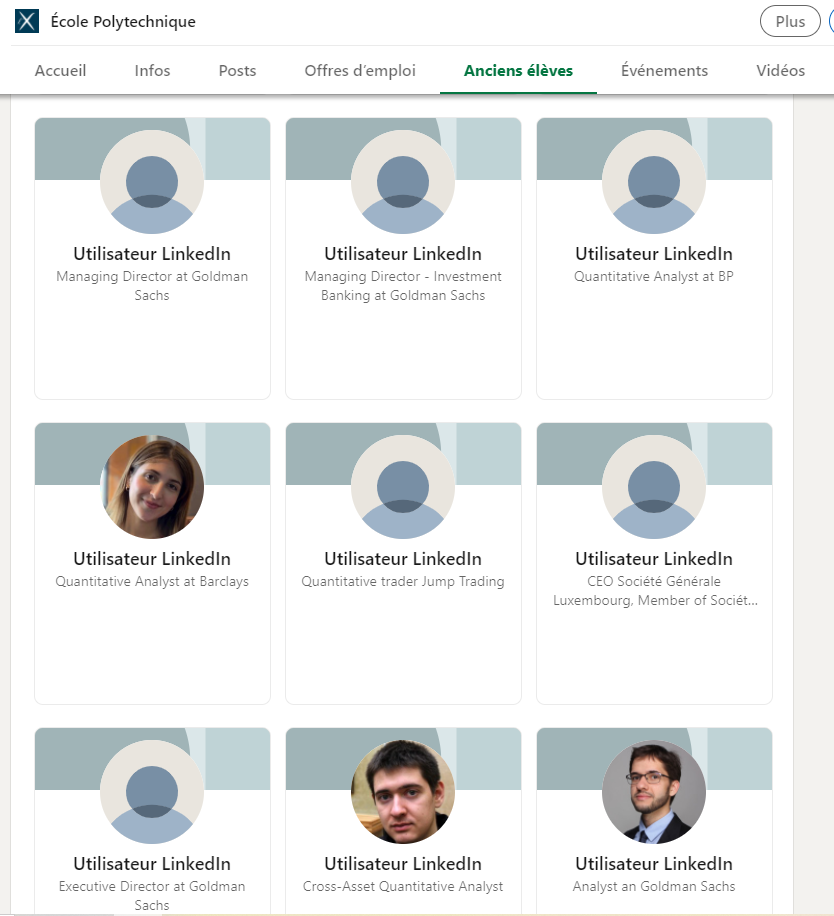The image size is (834, 916).
Task: Click avatar of Quantitative Analyst at BP
Action: click(x=654, y=182)
